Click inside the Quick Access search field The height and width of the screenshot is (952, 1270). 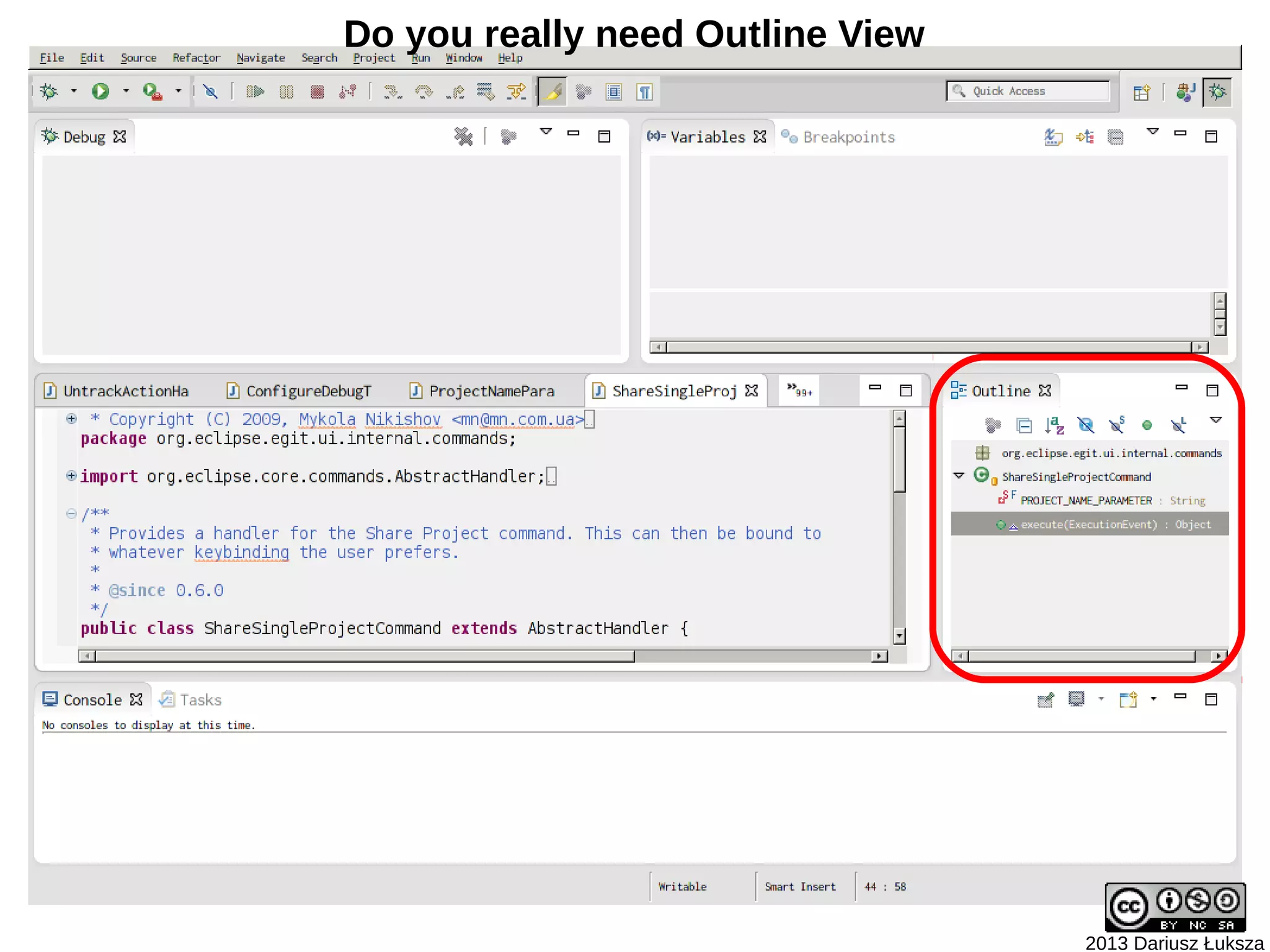(x=1028, y=91)
